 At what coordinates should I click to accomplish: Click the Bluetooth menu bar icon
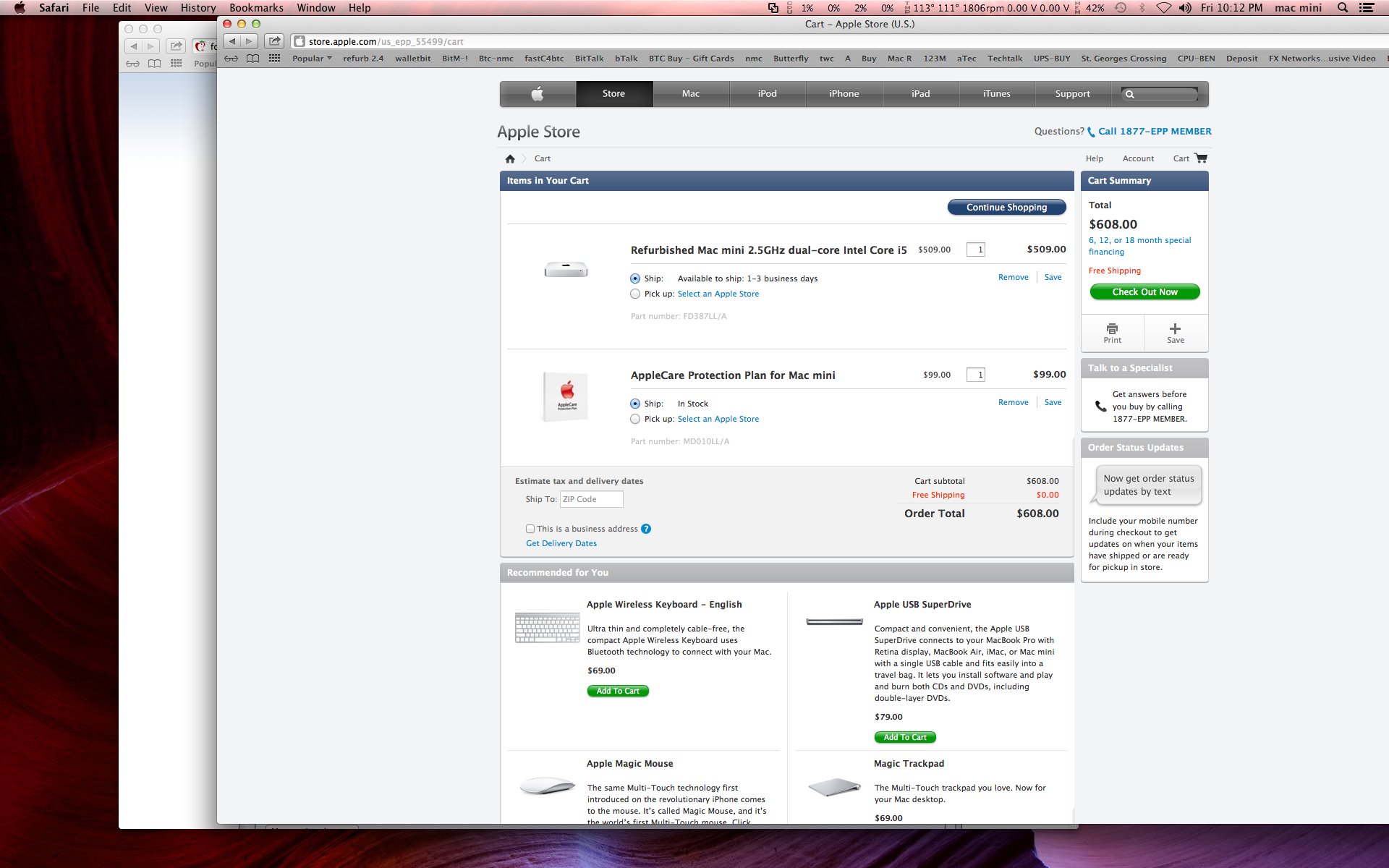1142,8
